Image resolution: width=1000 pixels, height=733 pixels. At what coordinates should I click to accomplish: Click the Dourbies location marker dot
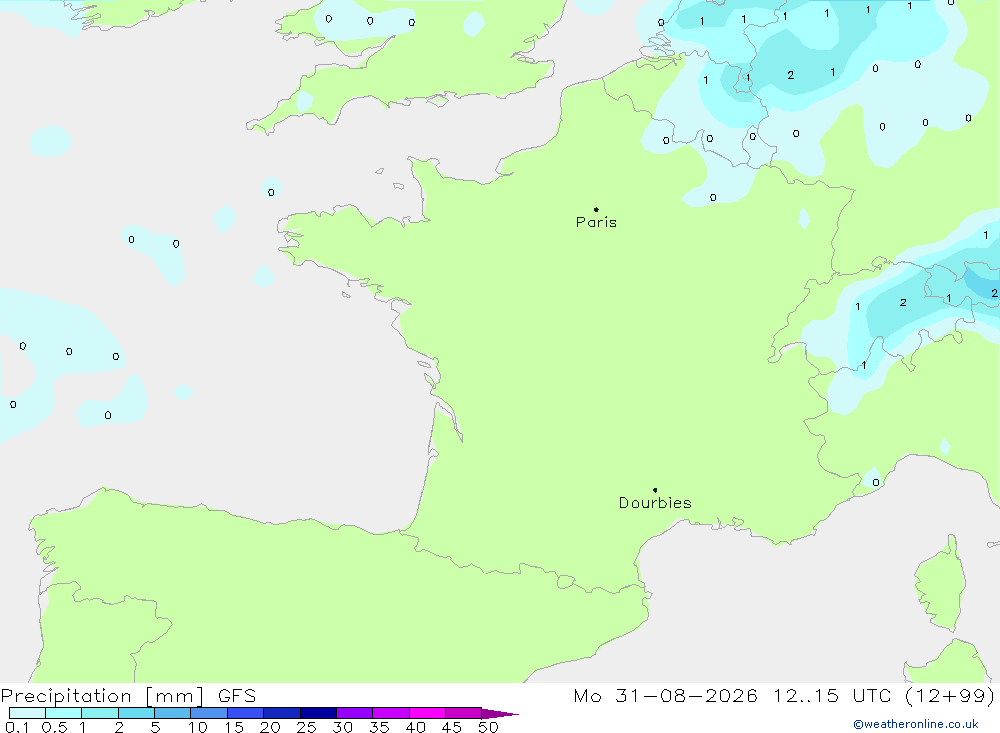click(655, 490)
